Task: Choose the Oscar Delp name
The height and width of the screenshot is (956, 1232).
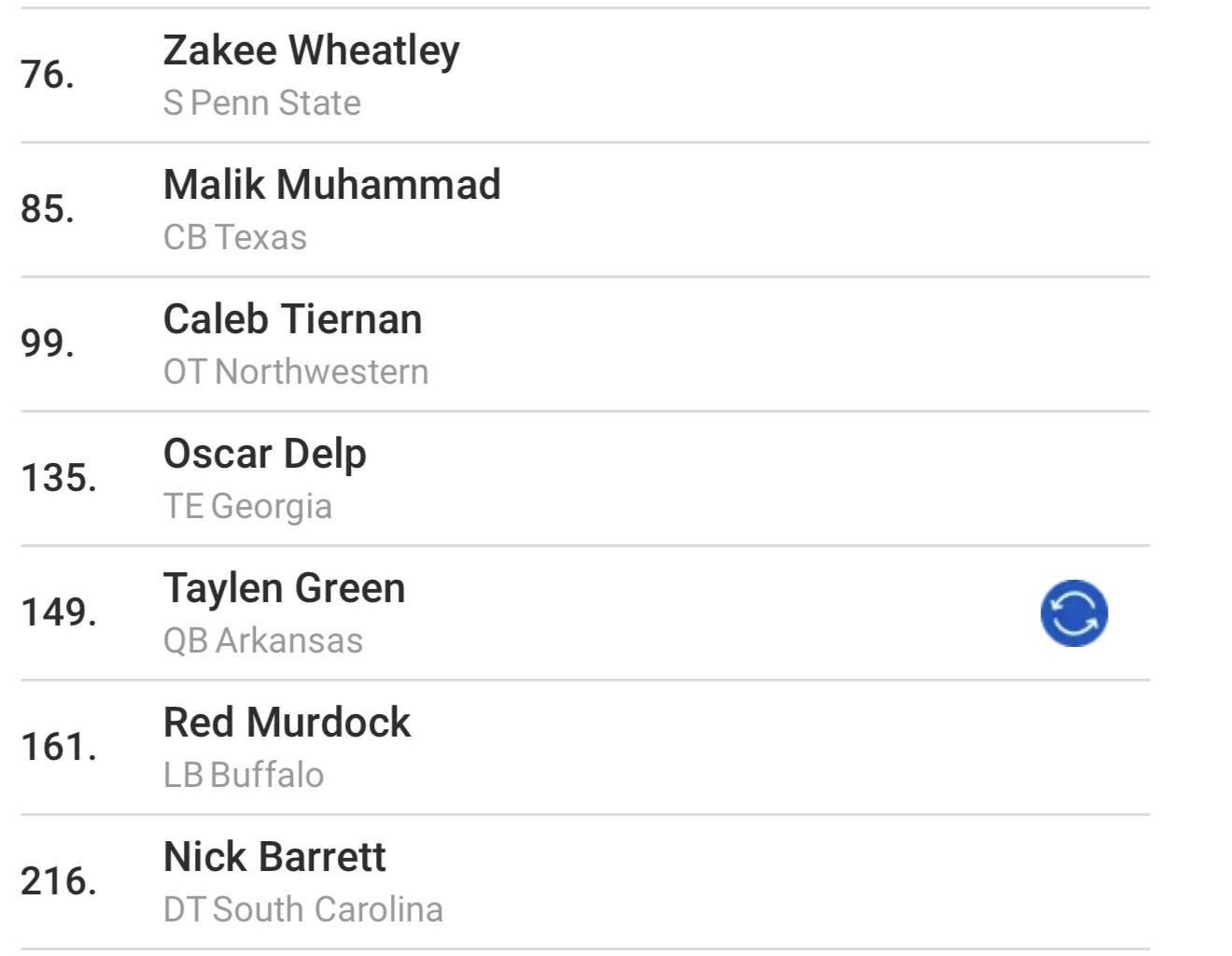Action: pos(264,454)
